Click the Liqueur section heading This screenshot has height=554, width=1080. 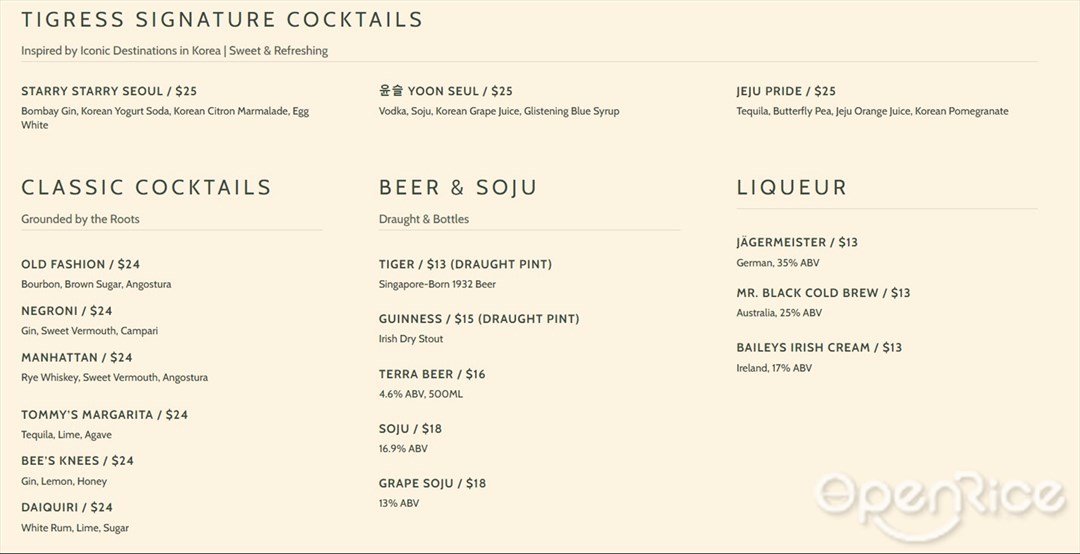point(791,187)
